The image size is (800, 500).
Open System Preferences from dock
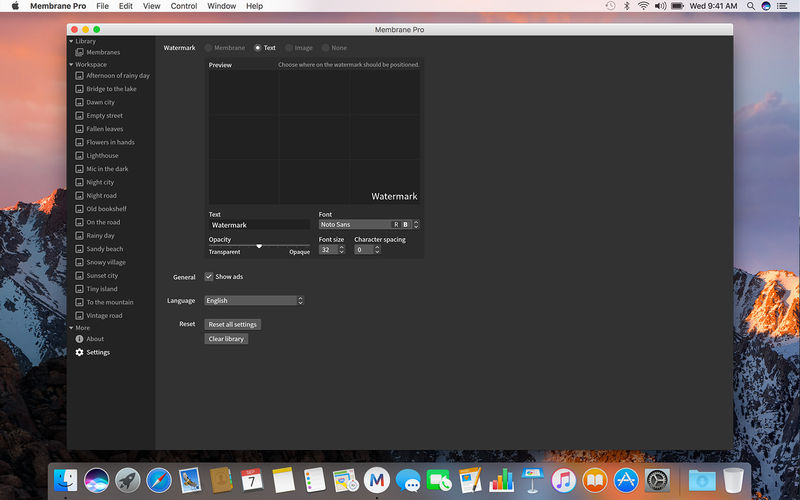657,480
